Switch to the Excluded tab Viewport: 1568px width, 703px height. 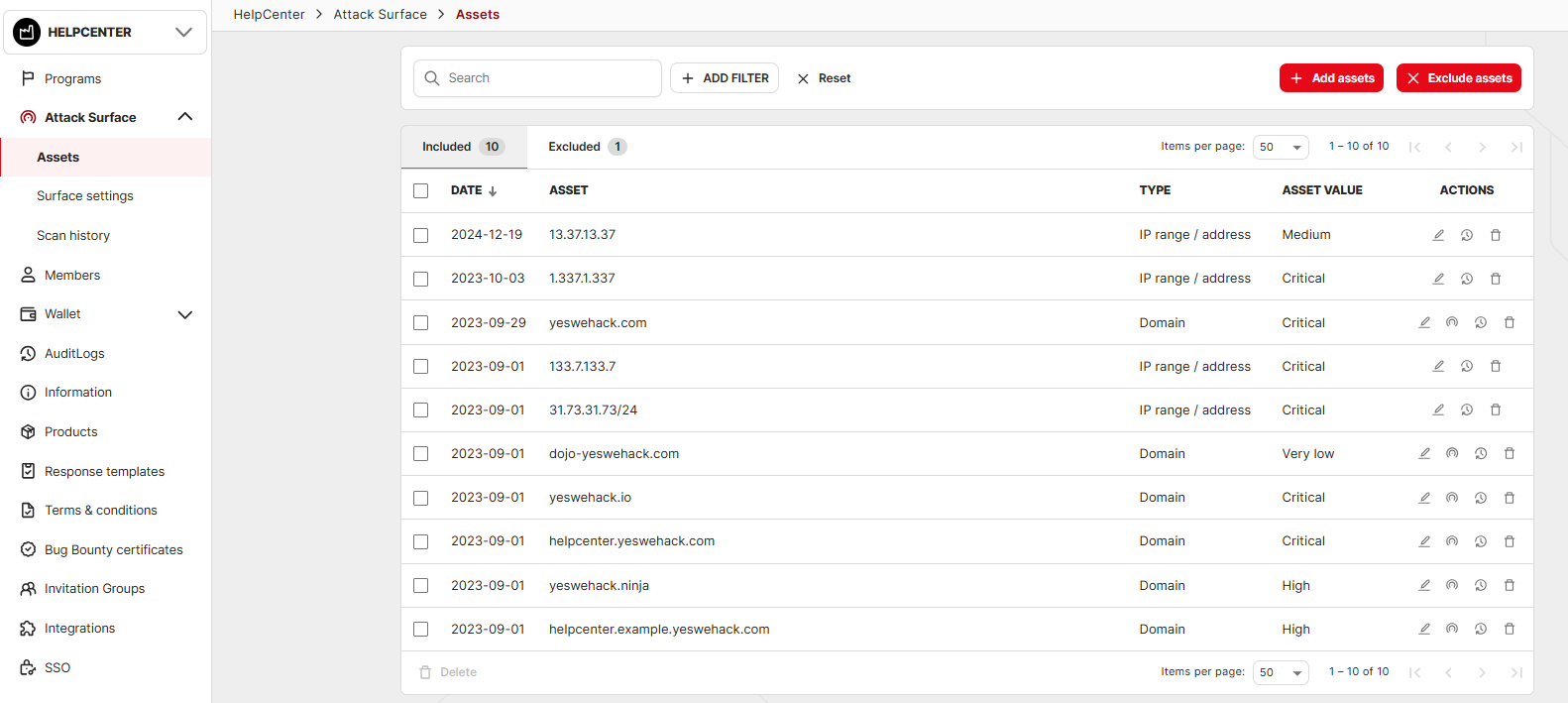587,147
